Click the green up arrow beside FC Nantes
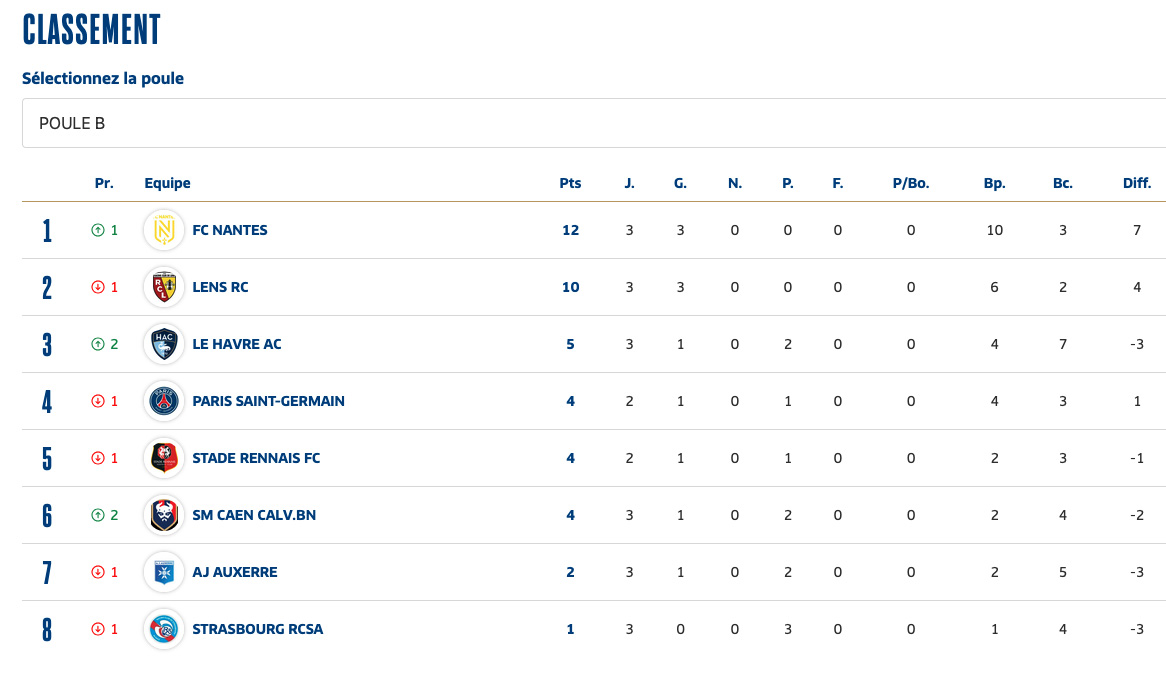 (x=98, y=230)
